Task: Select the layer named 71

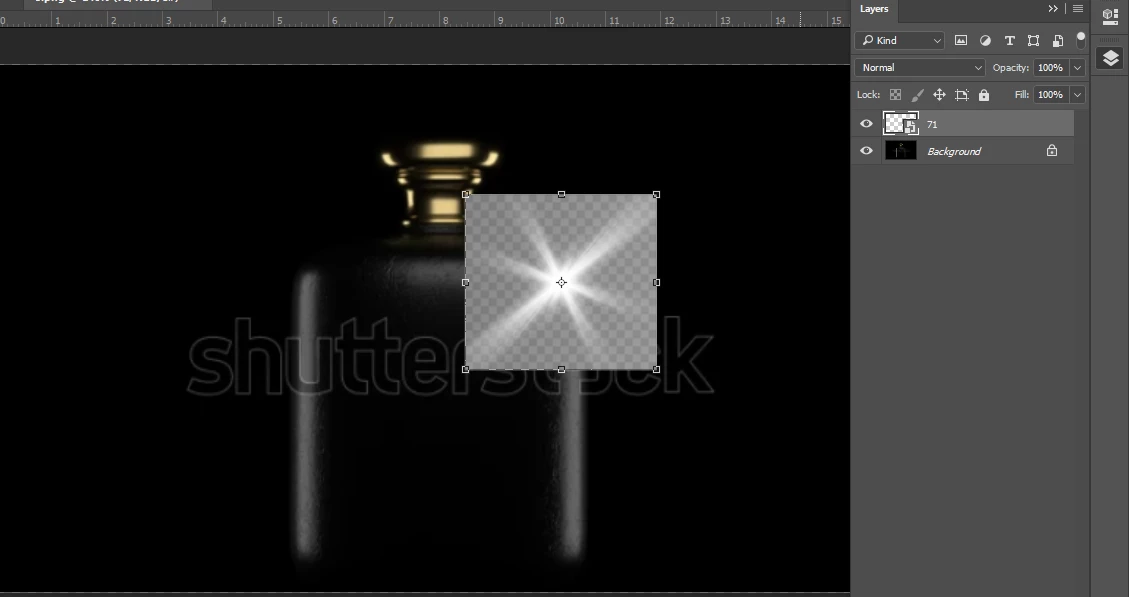Action: pos(932,125)
